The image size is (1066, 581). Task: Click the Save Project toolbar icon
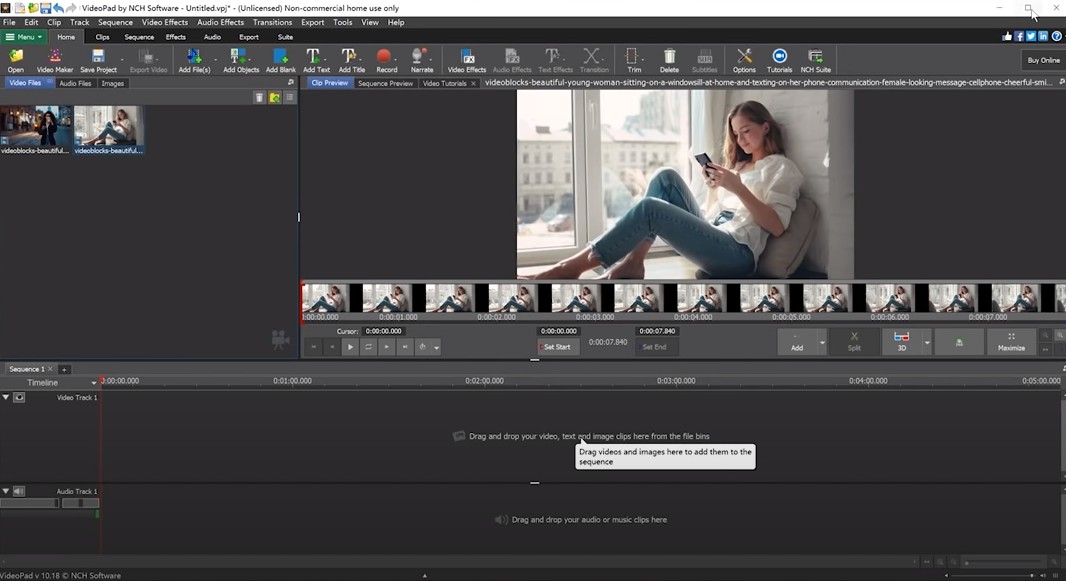click(x=99, y=60)
